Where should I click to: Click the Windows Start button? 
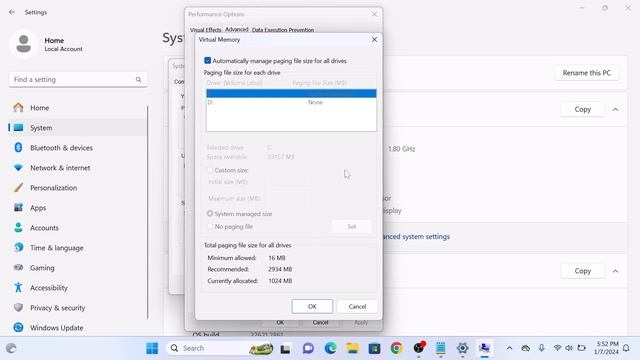pyautogui.click(x=152, y=348)
